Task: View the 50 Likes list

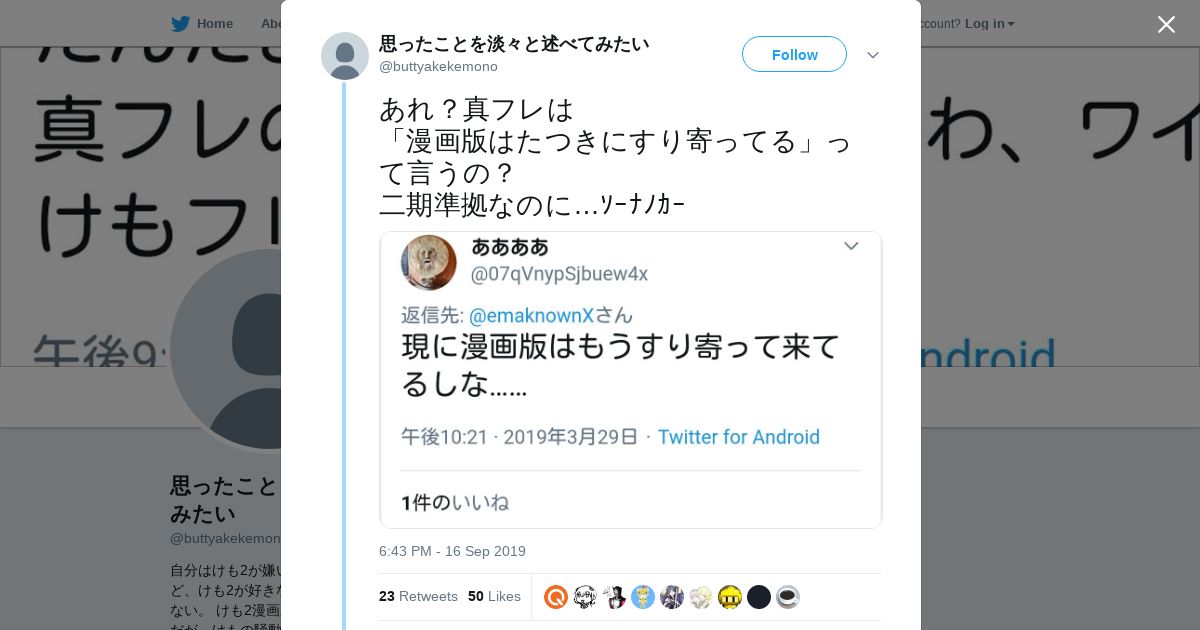Action: 494,597
